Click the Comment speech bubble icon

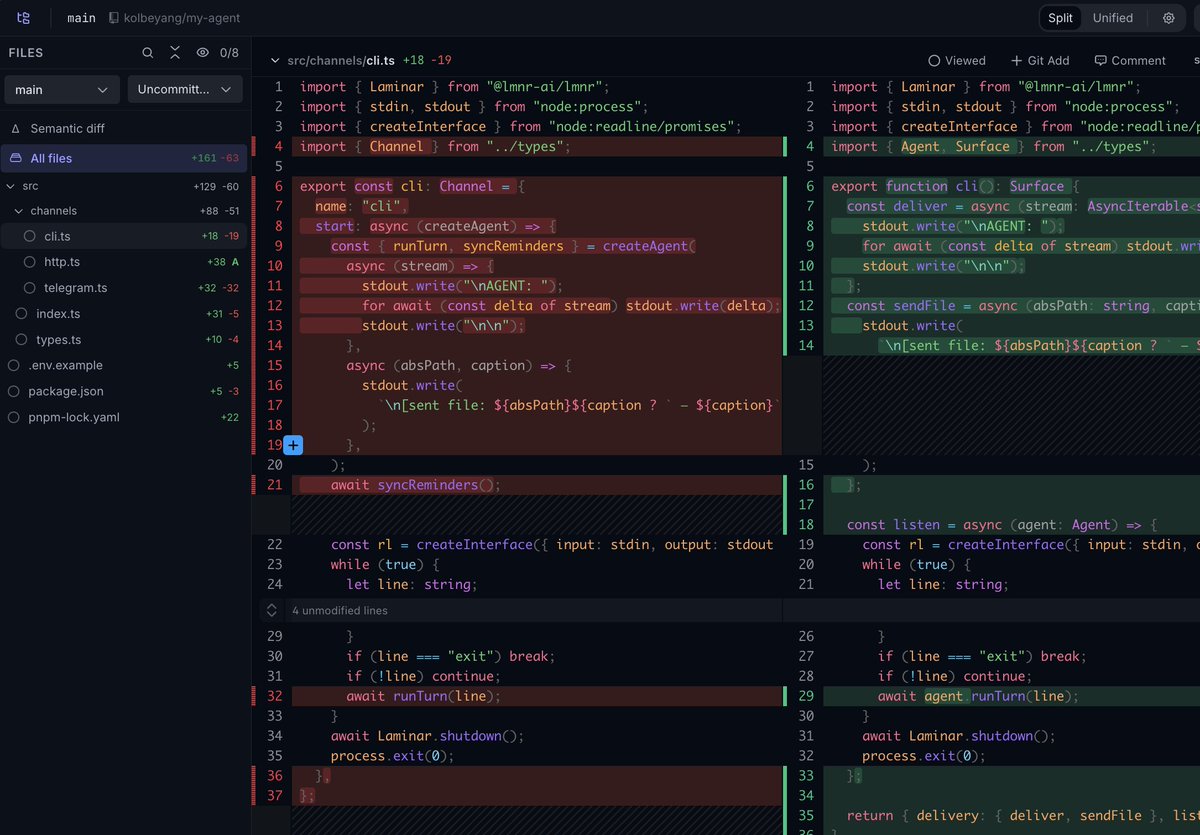(x=1101, y=61)
